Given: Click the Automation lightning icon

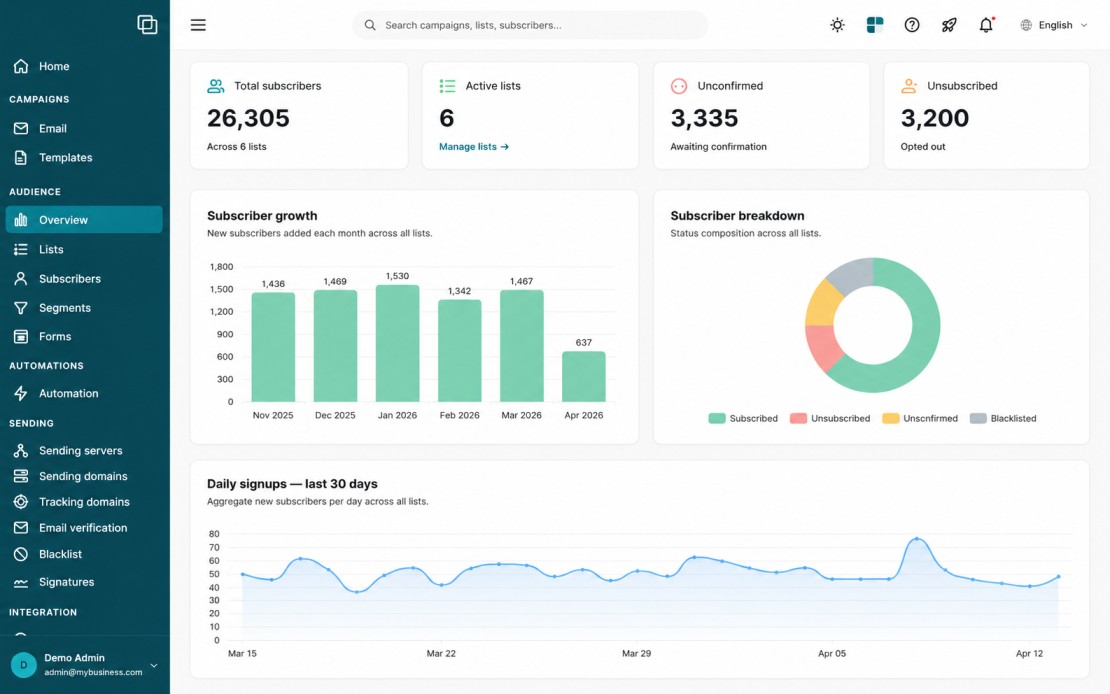Looking at the screenshot, I should pos(21,393).
